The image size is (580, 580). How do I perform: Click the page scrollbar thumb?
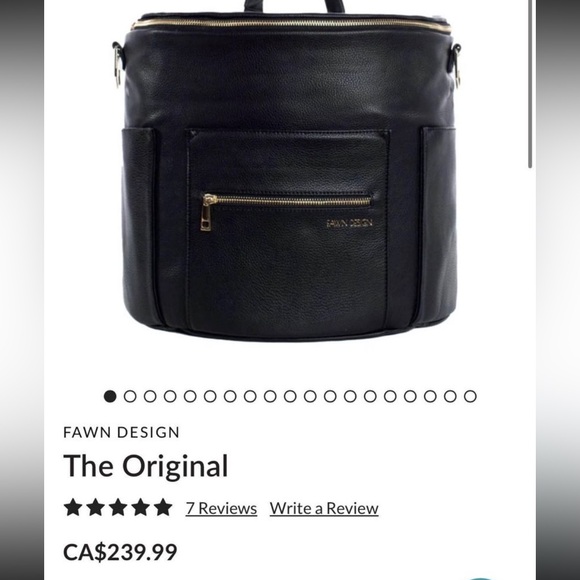pos(530,84)
